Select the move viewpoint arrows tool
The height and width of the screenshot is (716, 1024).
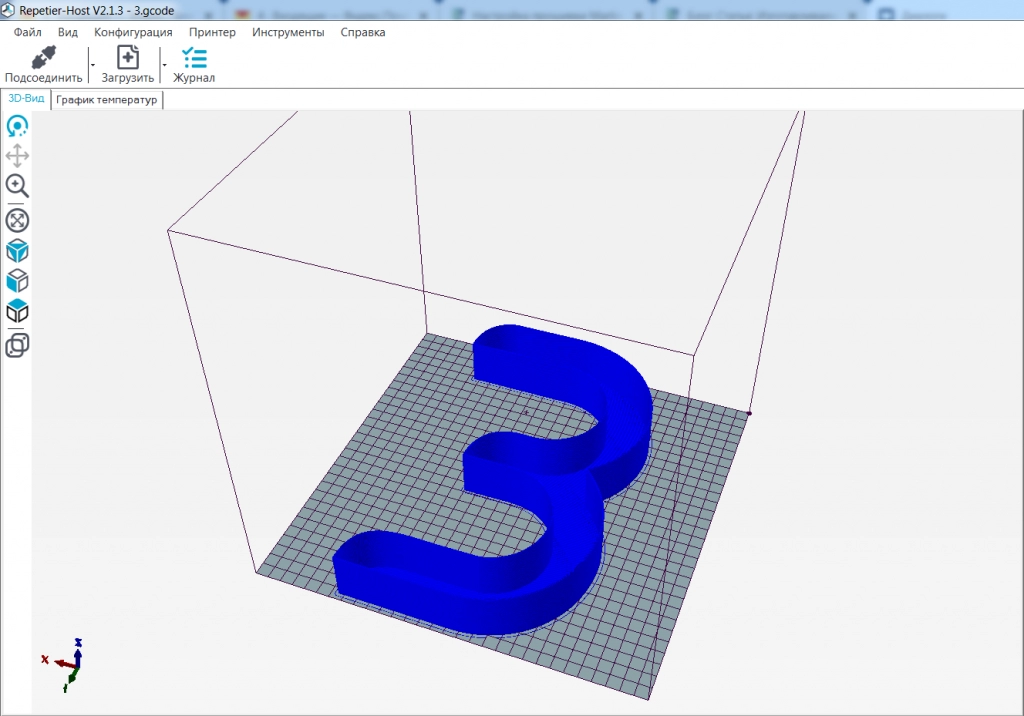(17, 156)
